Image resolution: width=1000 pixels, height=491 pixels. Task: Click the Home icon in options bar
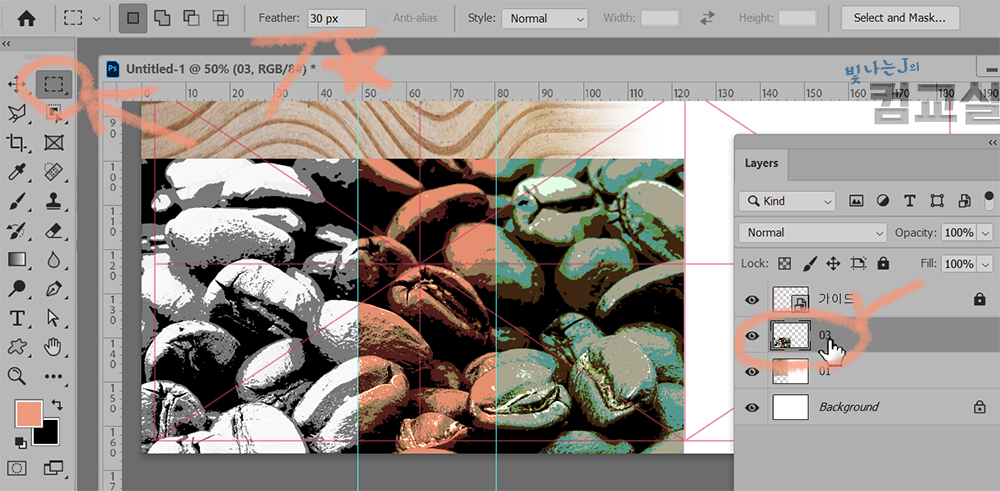pos(26,18)
